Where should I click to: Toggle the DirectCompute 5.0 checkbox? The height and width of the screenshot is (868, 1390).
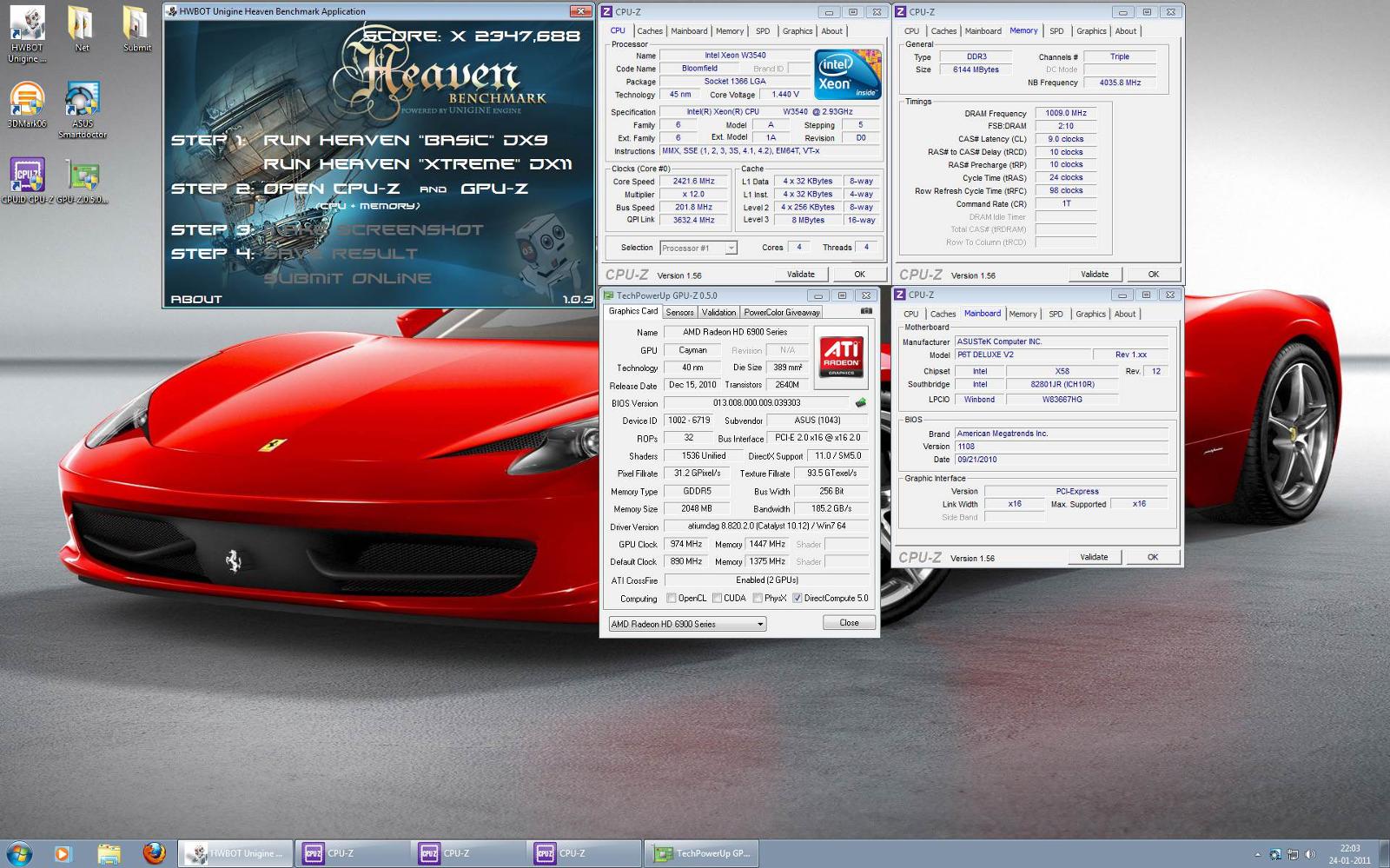pos(797,598)
